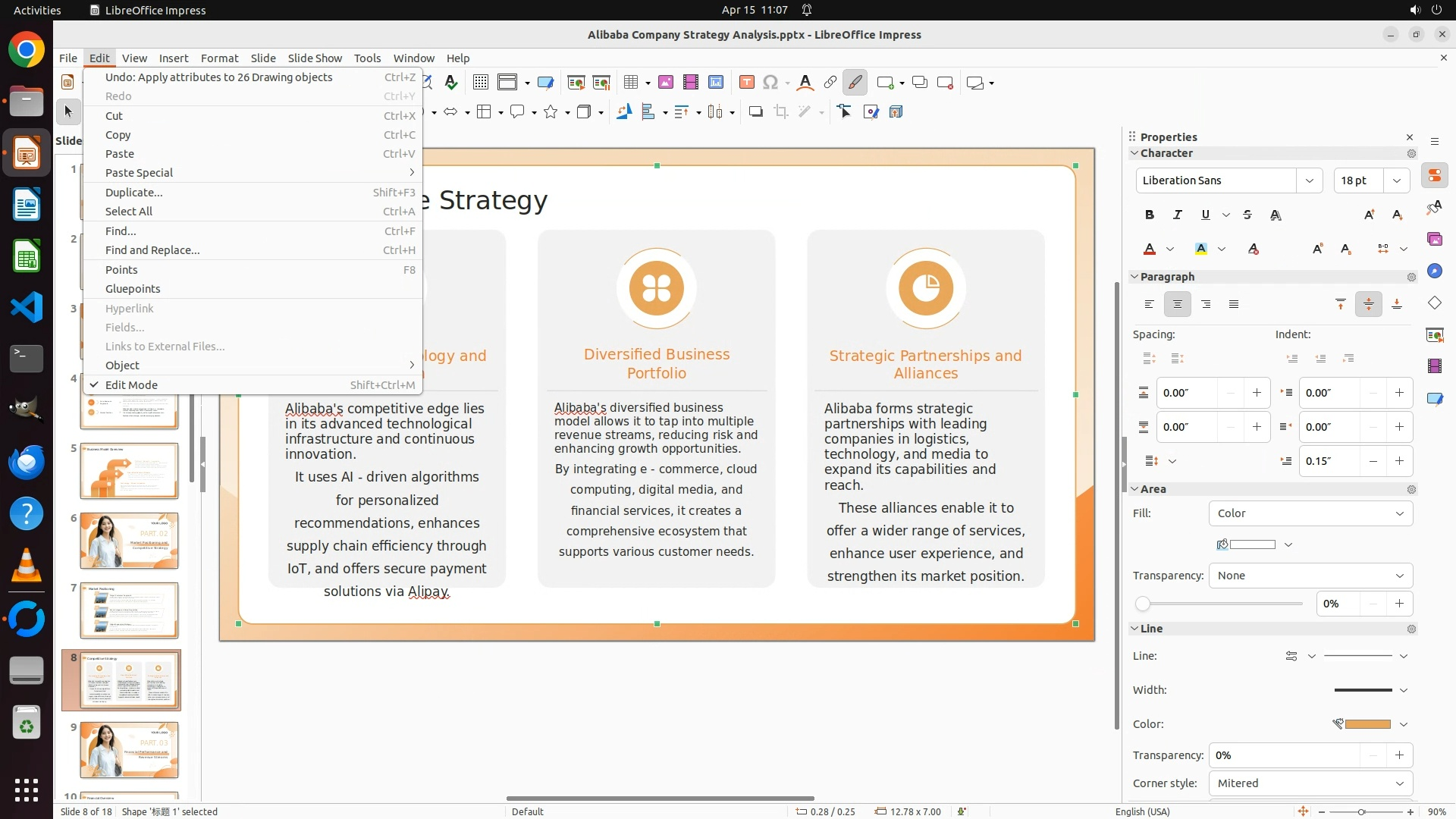Click the line Color orange swatch
Image resolution: width=1456 pixels, height=819 pixels.
1367,724
